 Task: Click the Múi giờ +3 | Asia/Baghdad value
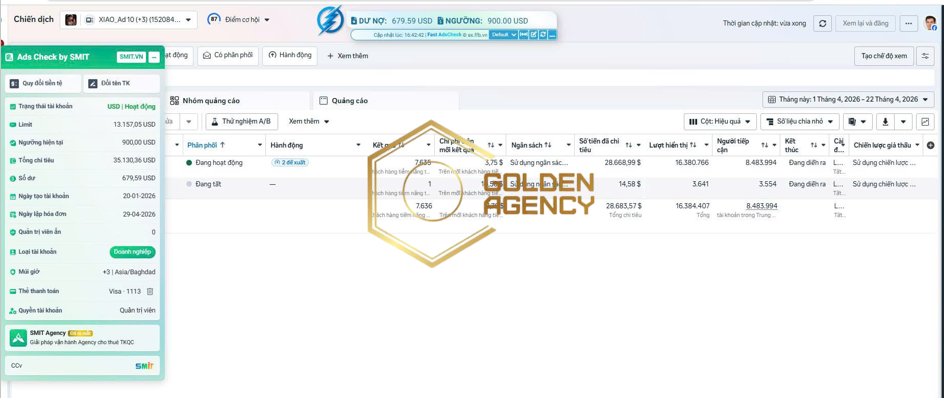click(129, 272)
